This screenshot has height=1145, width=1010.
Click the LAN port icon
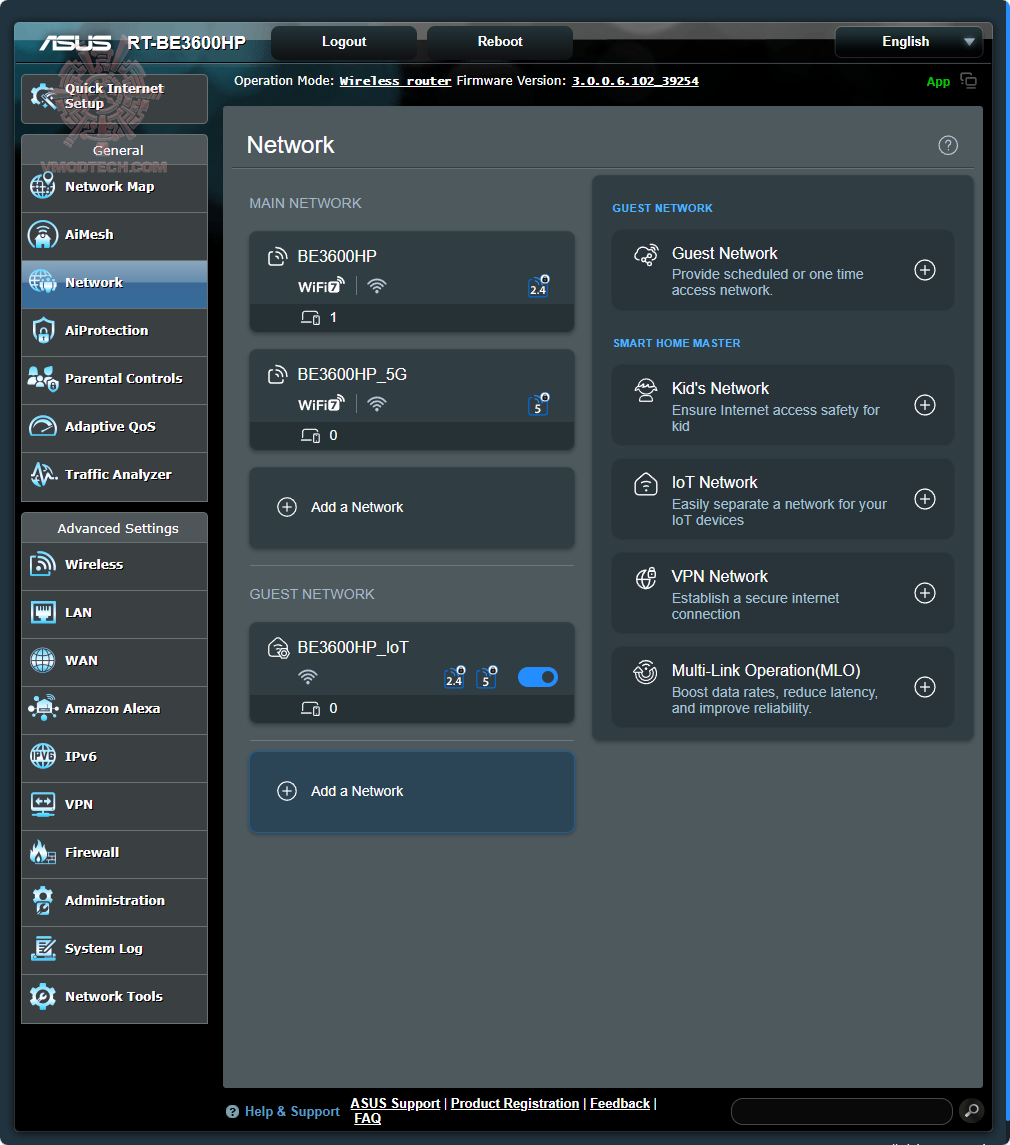[43, 612]
